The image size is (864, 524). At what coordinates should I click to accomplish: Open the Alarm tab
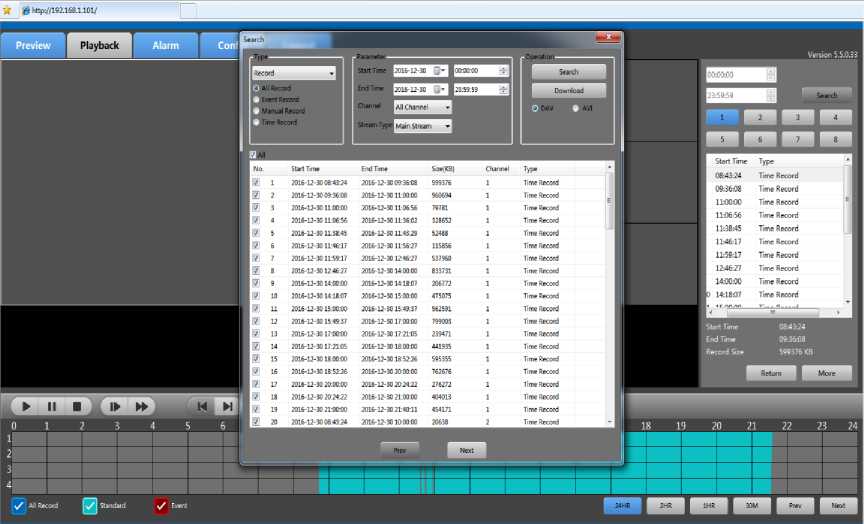pyautogui.click(x=166, y=46)
